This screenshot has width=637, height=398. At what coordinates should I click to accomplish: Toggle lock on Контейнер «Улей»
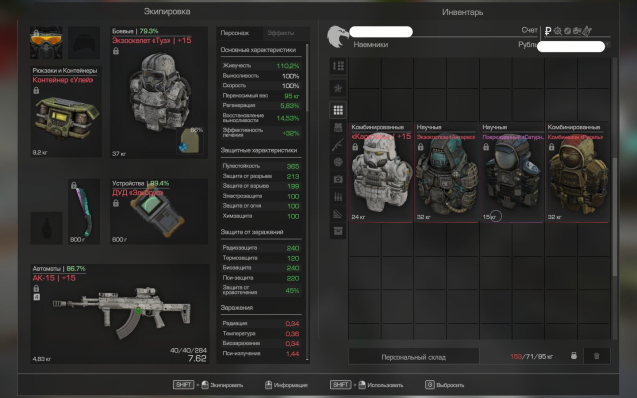pyautogui.click(x=36, y=90)
